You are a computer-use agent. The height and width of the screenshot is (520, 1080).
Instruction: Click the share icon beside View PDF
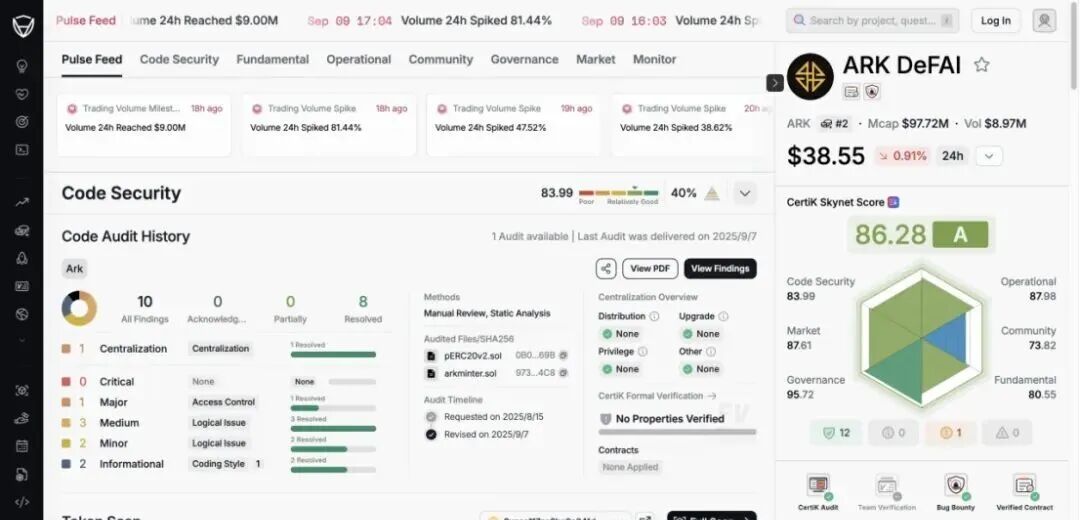point(605,268)
